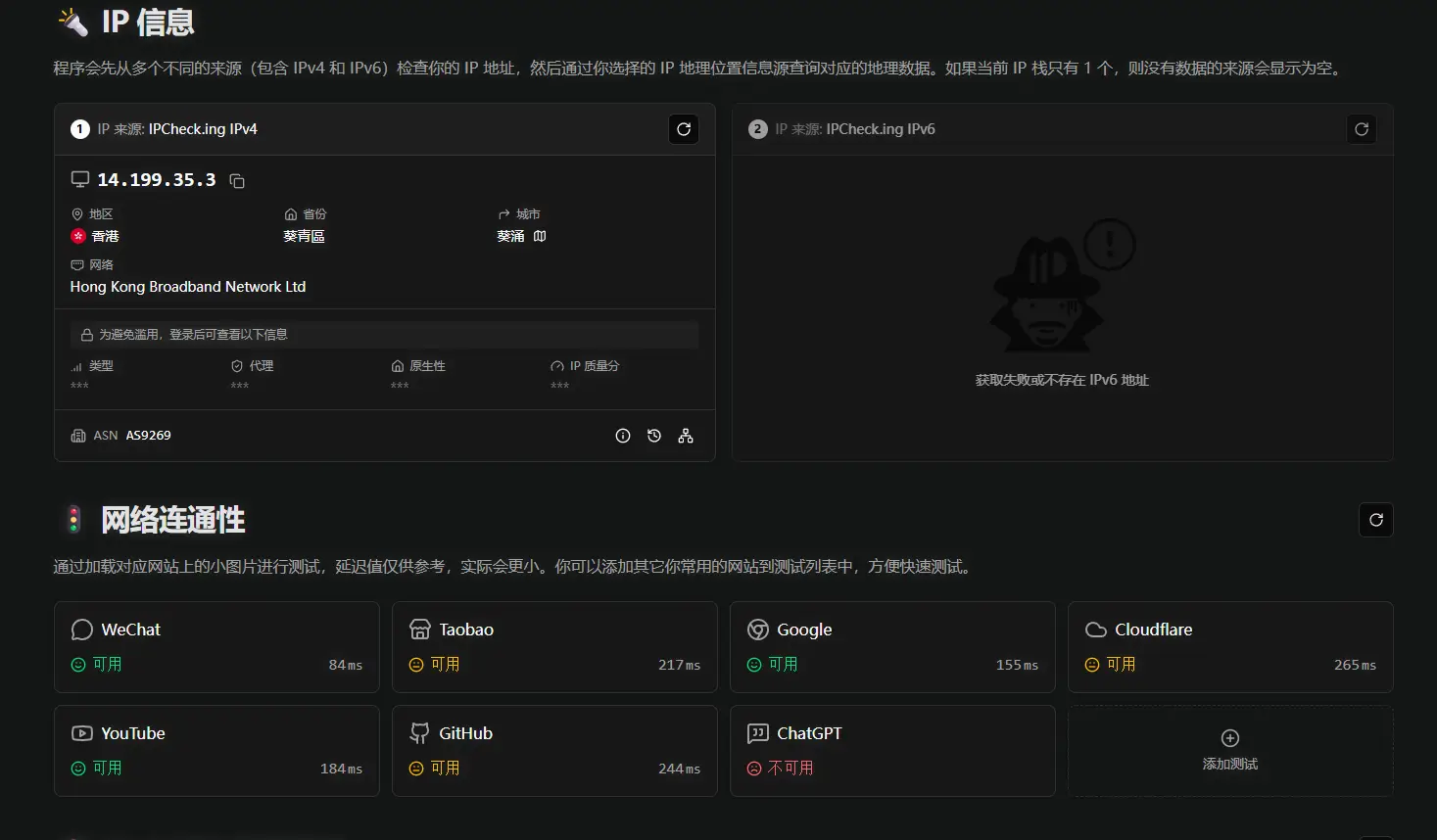1437x840 pixels.
Task: Open map icon next to 葵涌 city
Action: pos(540,236)
